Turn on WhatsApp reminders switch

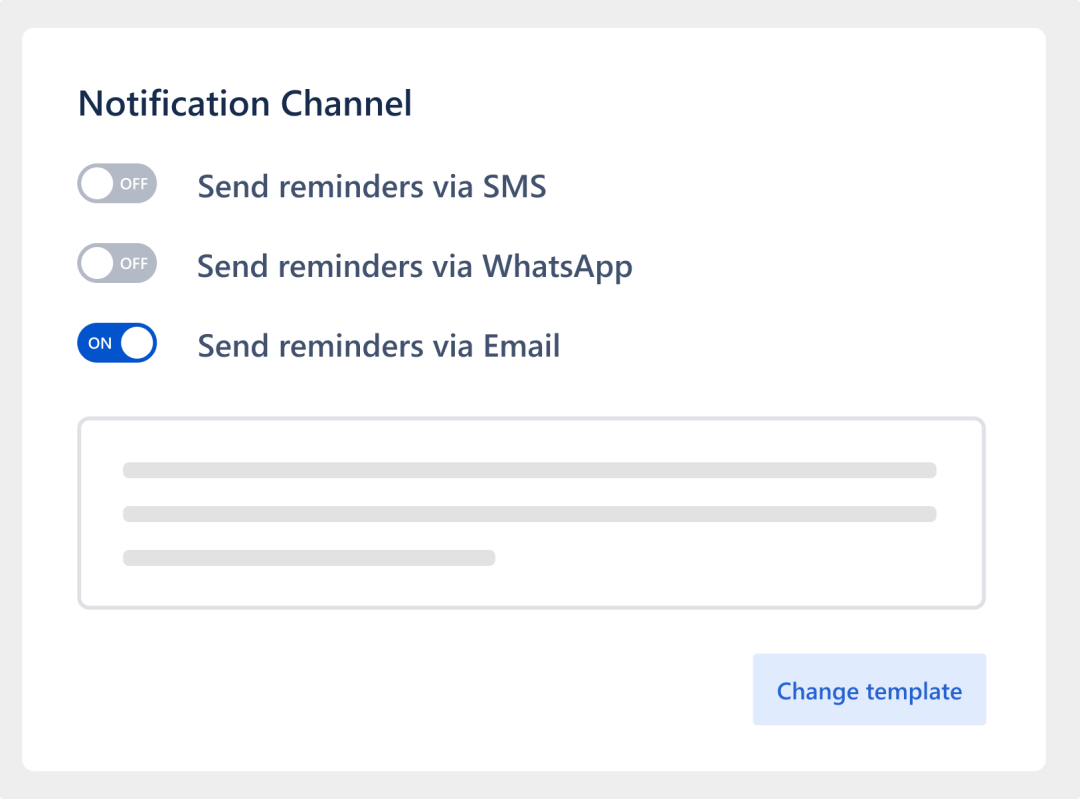(117, 263)
